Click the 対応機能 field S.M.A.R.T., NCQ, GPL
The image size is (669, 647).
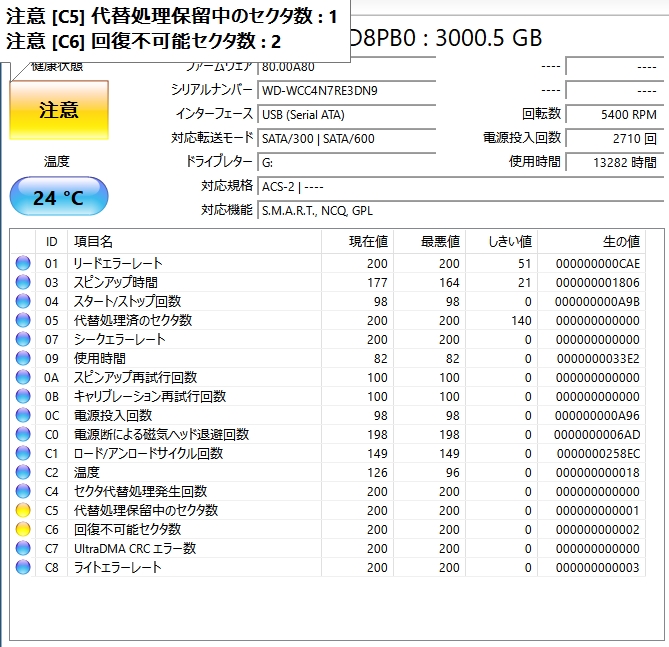coord(460,210)
